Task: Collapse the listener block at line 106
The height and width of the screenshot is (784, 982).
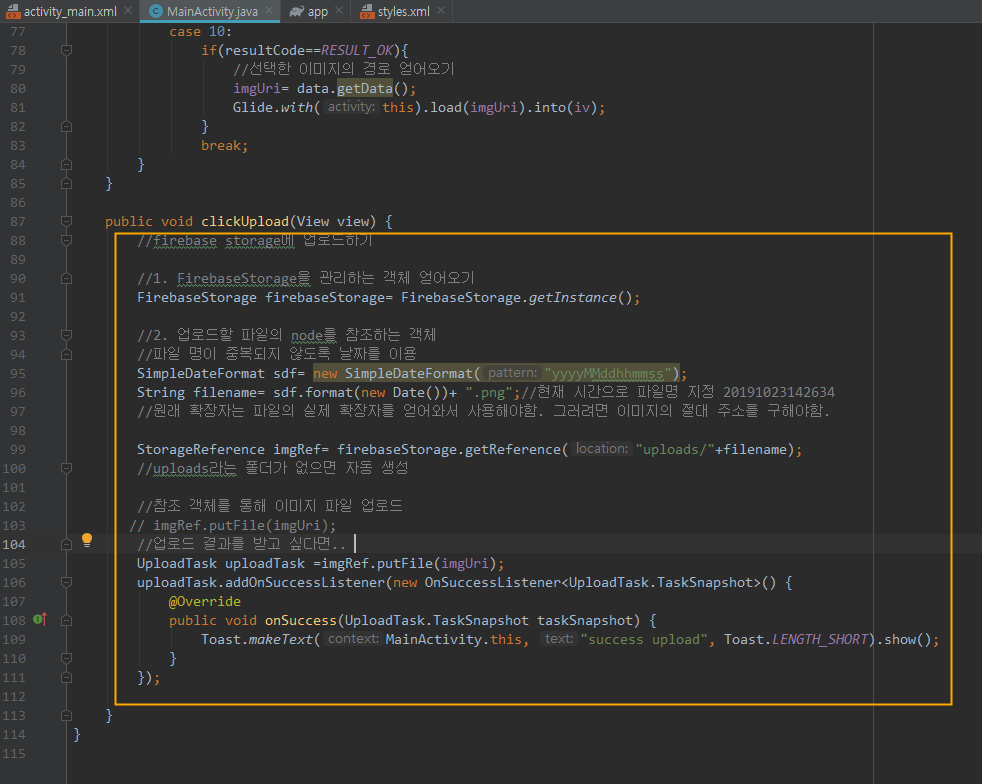Action: [66, 582]
